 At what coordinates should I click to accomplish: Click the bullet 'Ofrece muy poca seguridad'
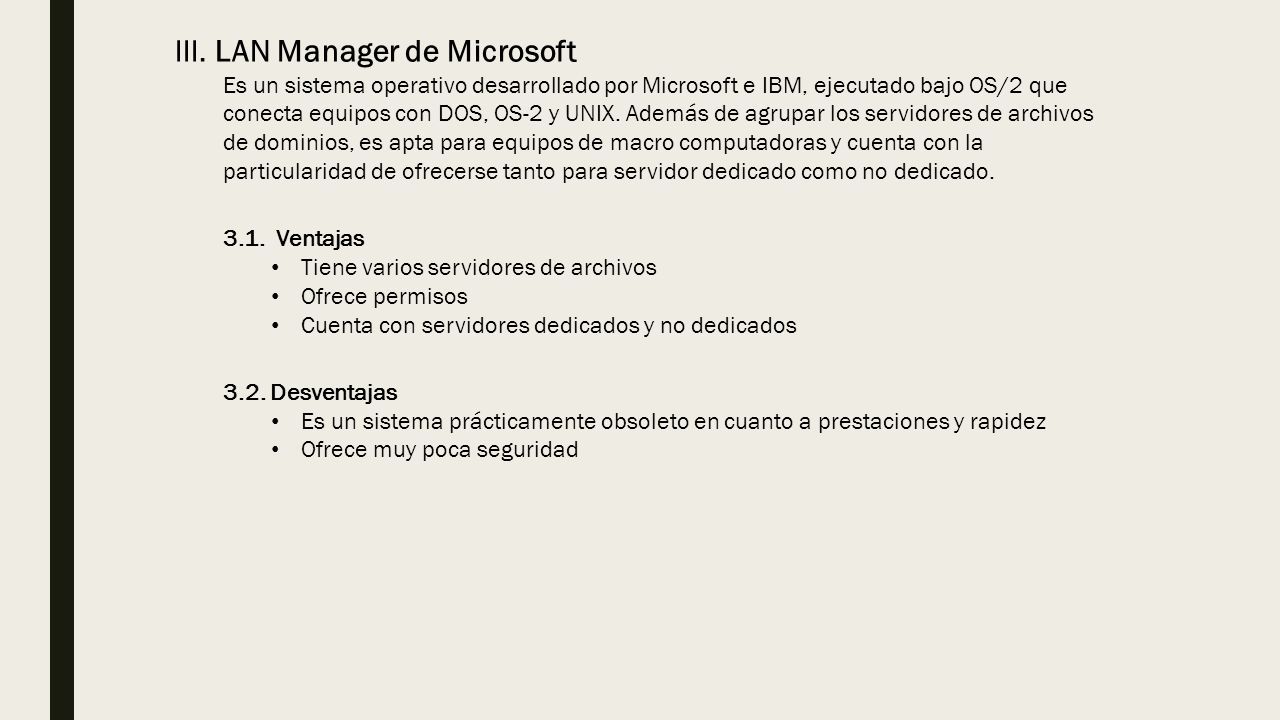(x=439, y=450)
